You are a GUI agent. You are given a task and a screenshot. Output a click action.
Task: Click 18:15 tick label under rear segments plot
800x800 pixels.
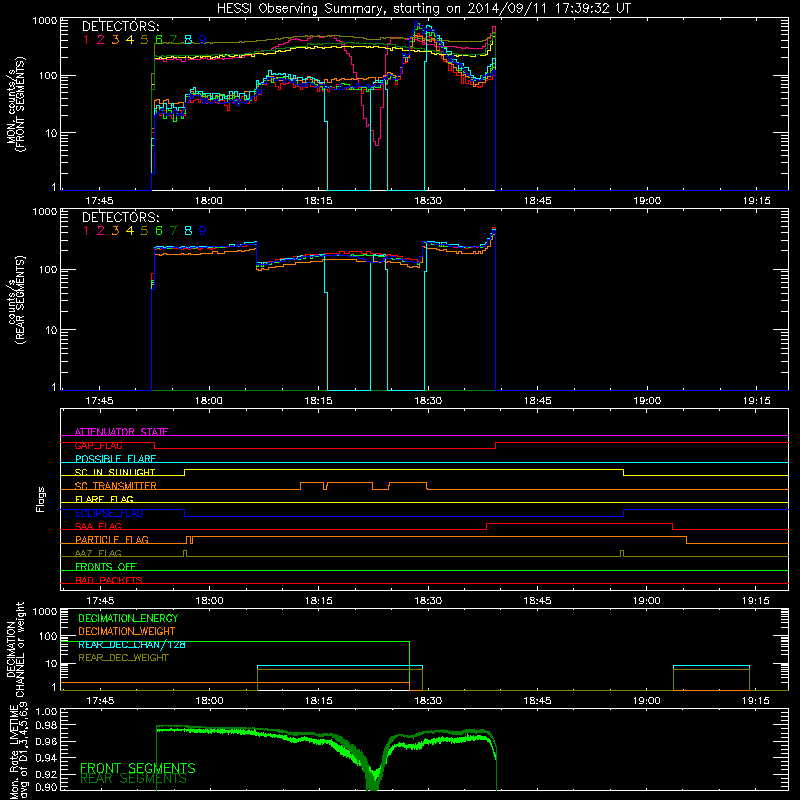(x=318, y=401)
